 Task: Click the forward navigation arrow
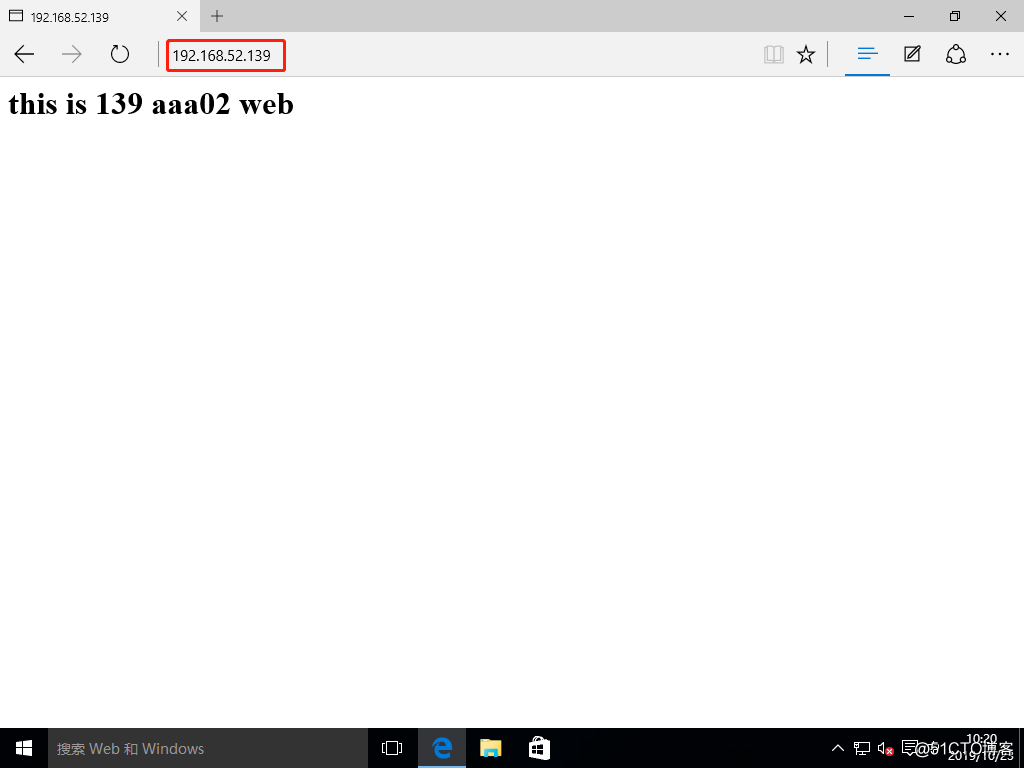point(72,54)
